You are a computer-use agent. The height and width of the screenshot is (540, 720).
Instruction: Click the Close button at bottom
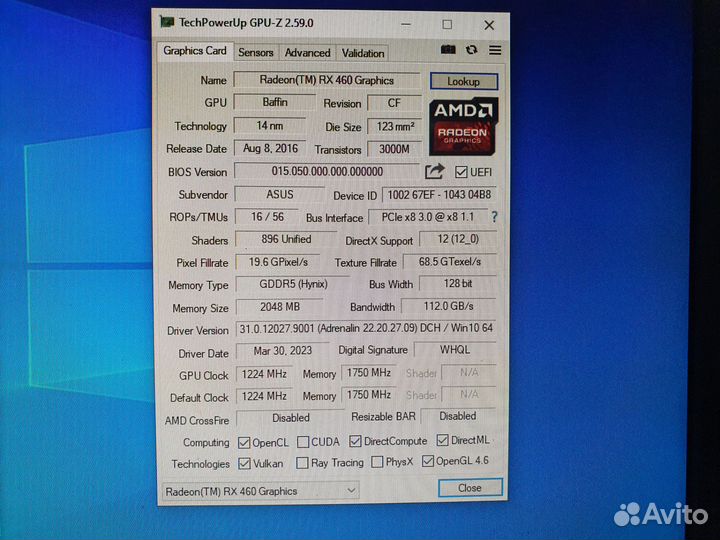470,488
